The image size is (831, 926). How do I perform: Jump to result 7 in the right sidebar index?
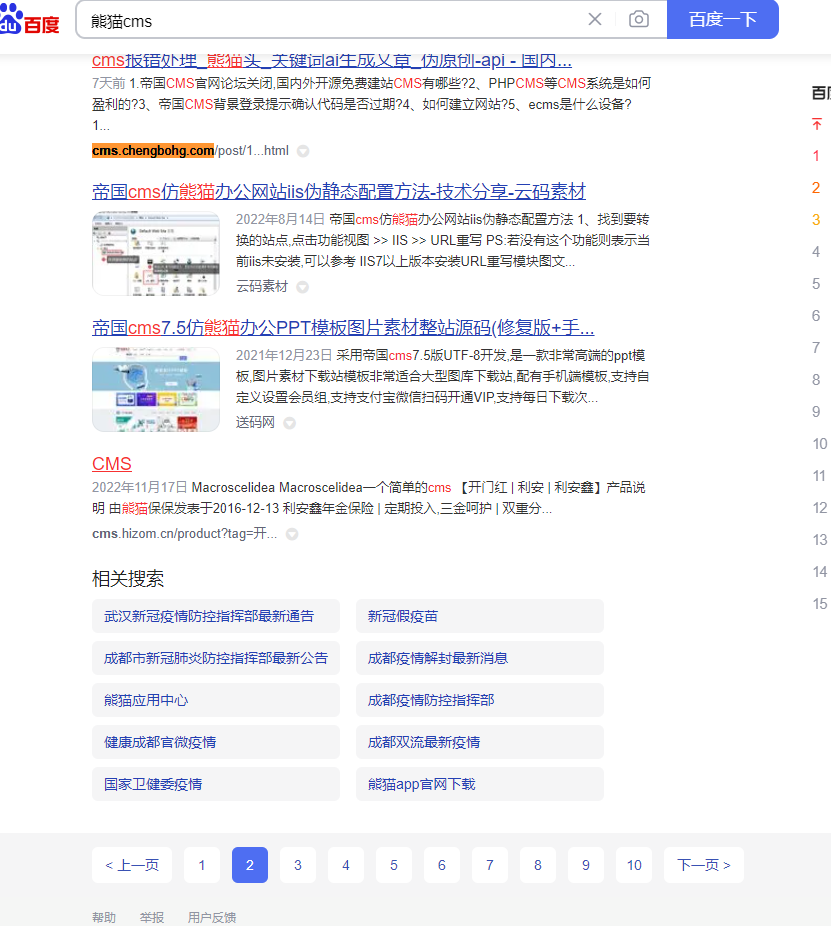point(816,348)
